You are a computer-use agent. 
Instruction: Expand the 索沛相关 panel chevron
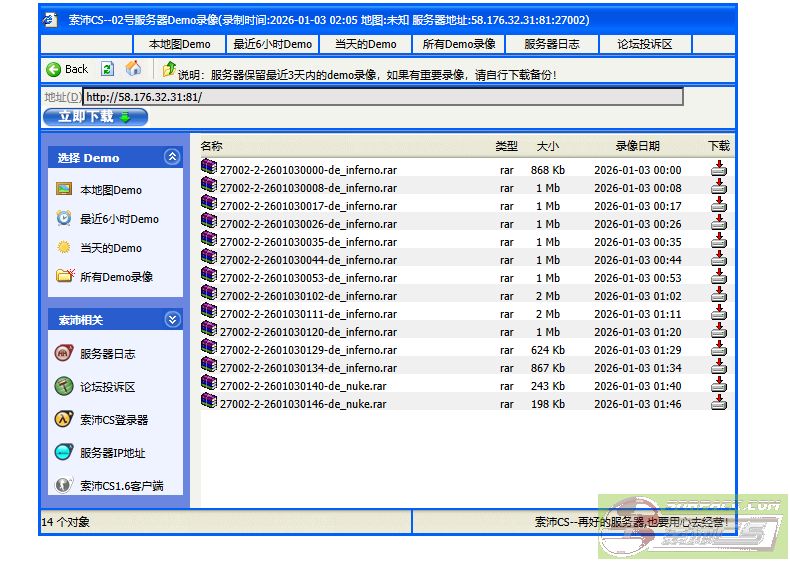(x=172, y=320)
